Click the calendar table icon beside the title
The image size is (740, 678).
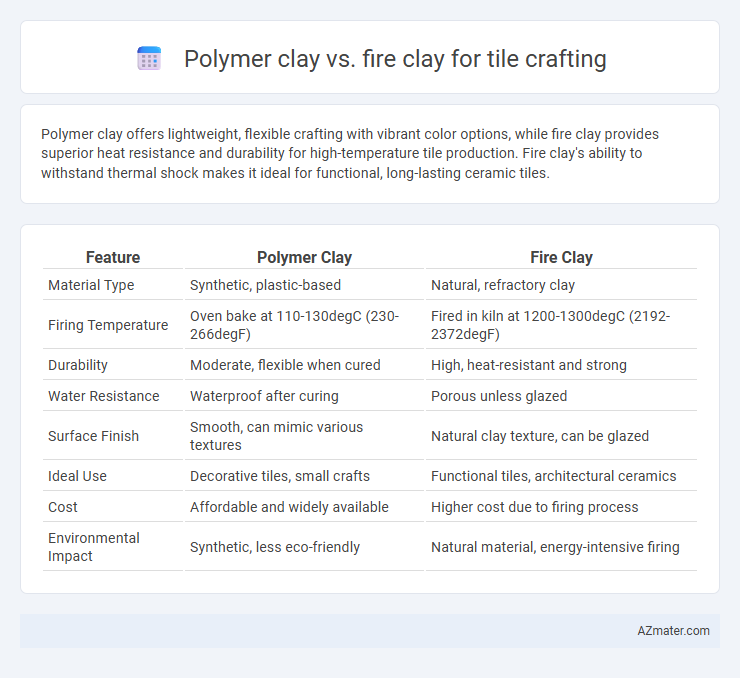[x=149, y=59]
